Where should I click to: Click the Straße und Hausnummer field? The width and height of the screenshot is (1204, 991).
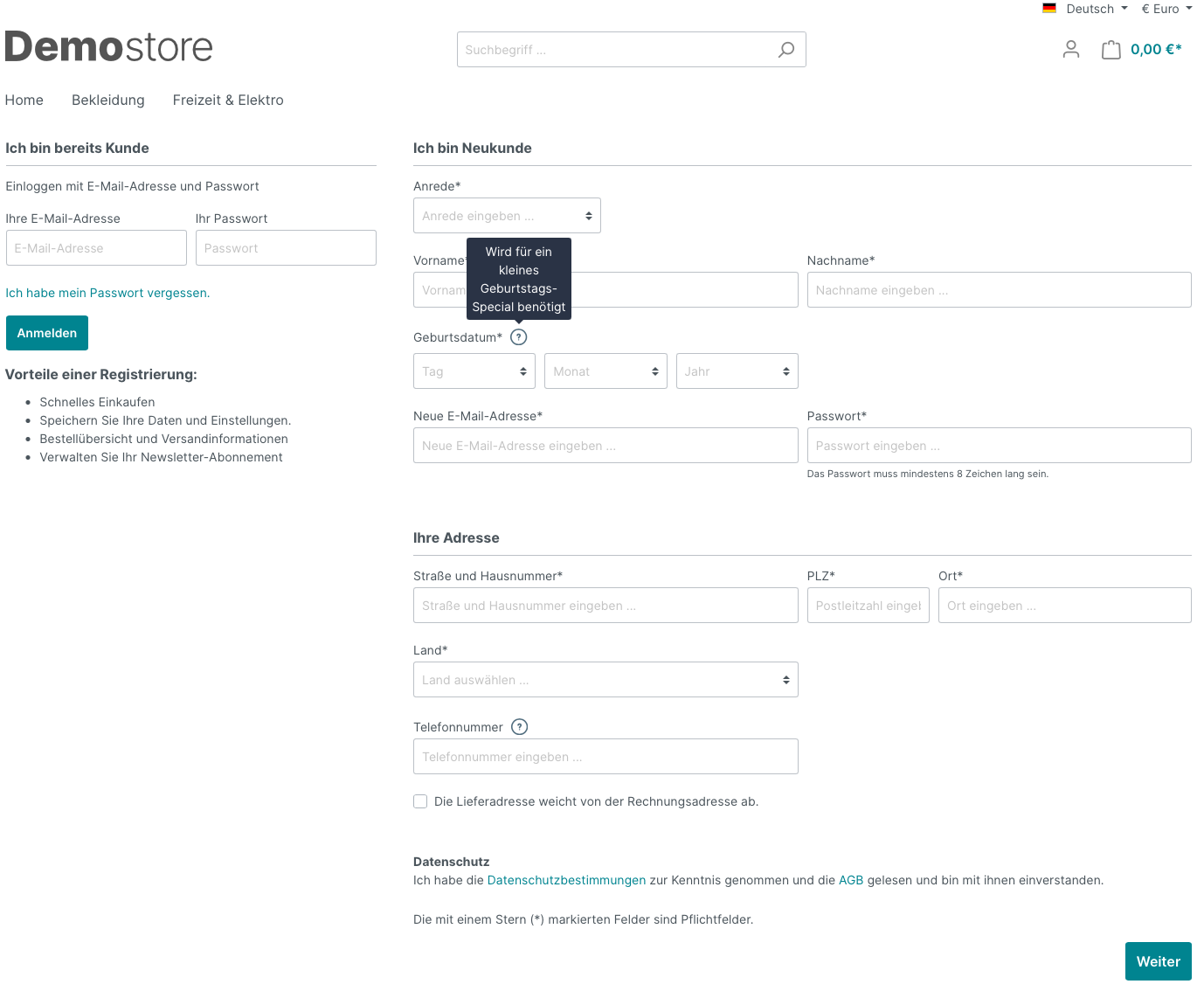(x=605, y=606)
